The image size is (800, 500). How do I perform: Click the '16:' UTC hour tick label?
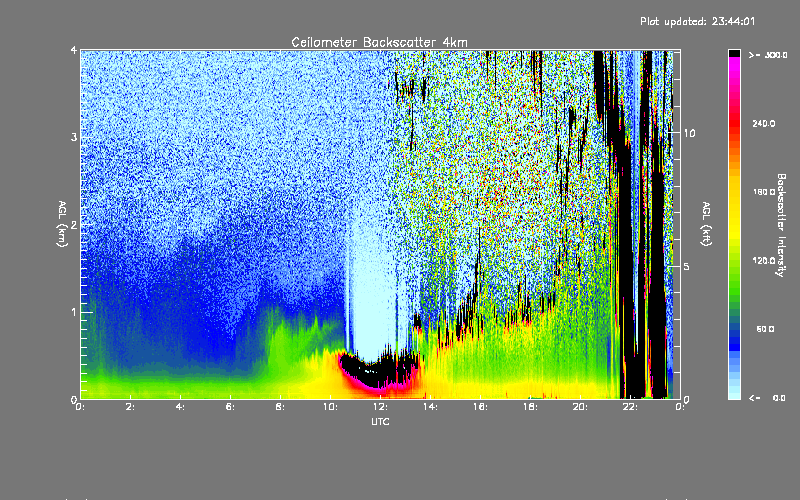click(481, 407)
